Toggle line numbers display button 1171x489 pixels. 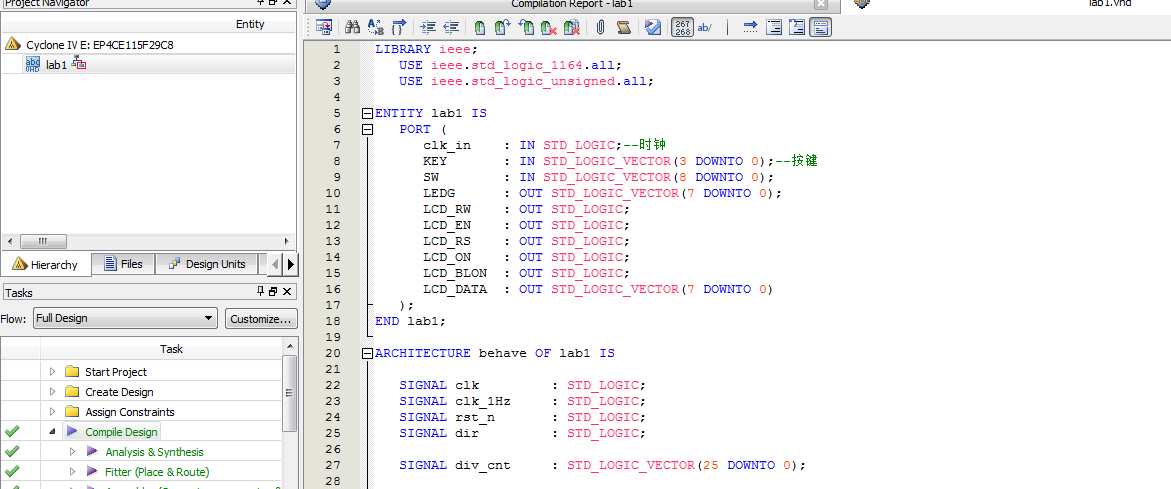pyautogui.click(x=682, y=28)
